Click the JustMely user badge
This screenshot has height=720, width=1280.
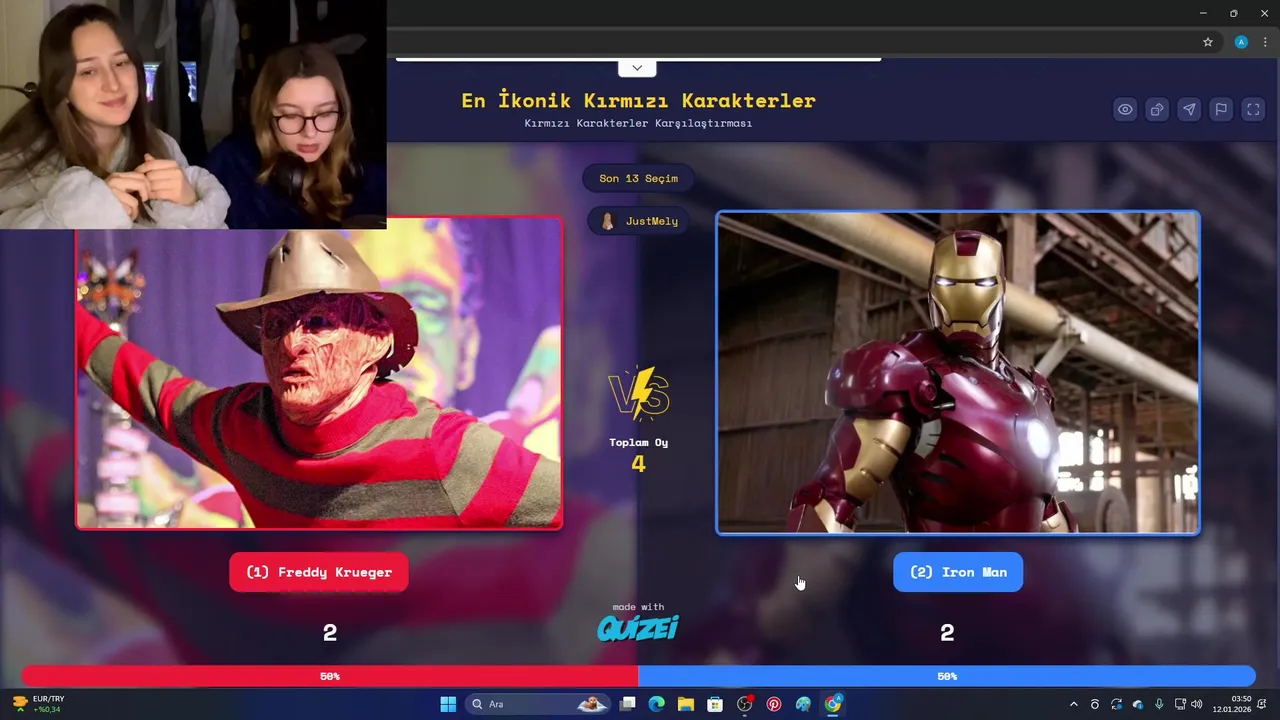tap(640, 221)
